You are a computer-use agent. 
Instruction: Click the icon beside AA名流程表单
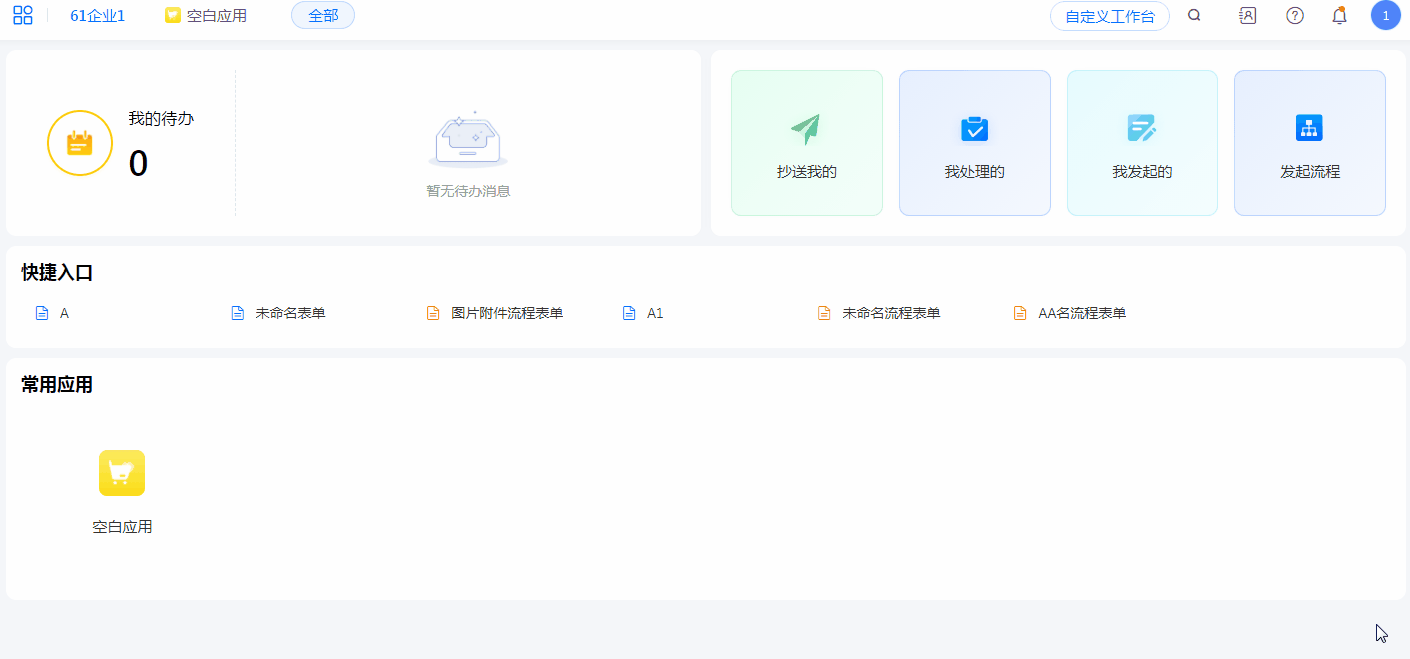click(1020, 313)
